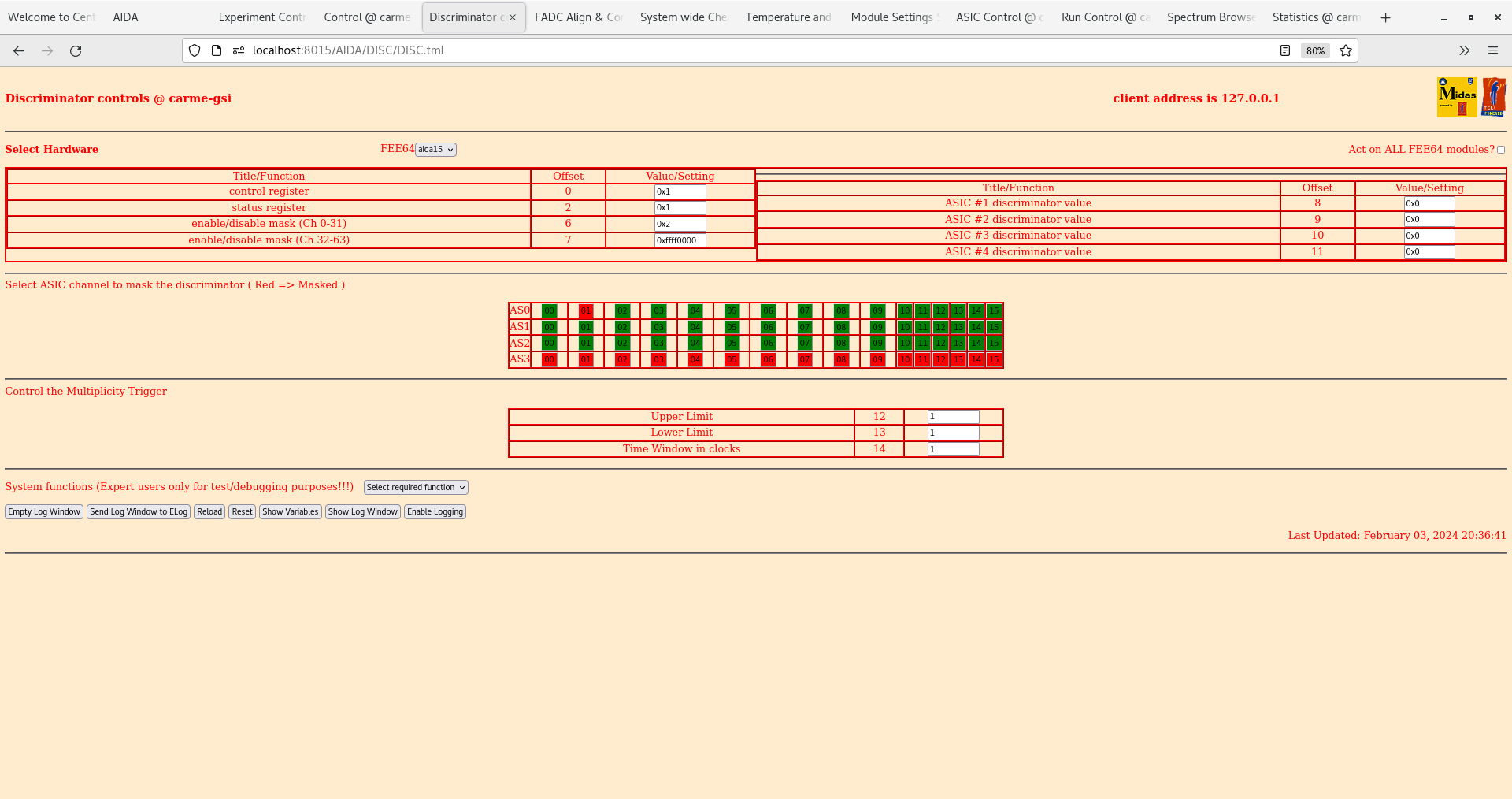Open new browser tab with plus icon
The width and height of the screenshot is (1512, 799).
[1385, 17]
